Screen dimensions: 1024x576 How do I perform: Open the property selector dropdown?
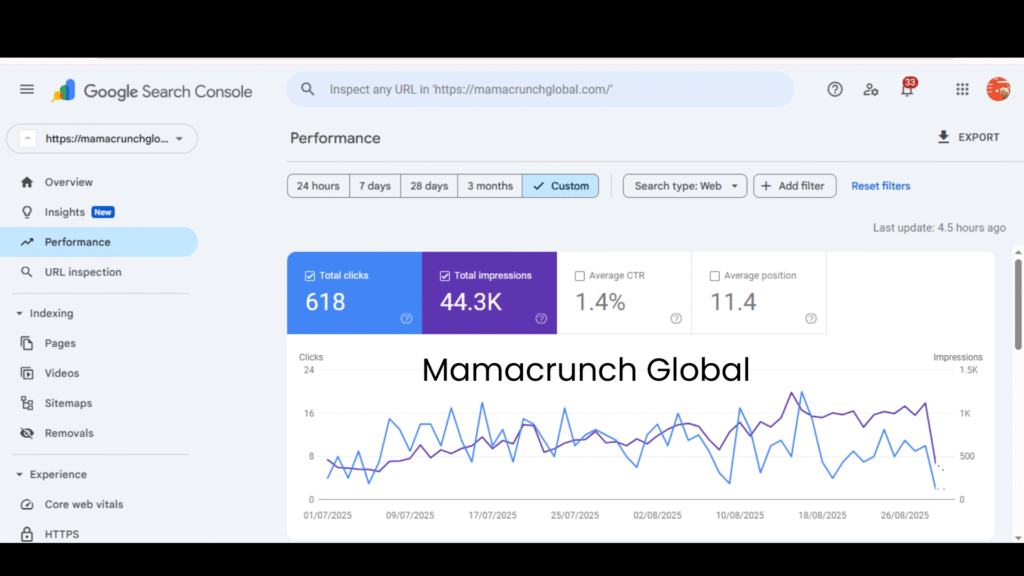[x=102, y=138]
